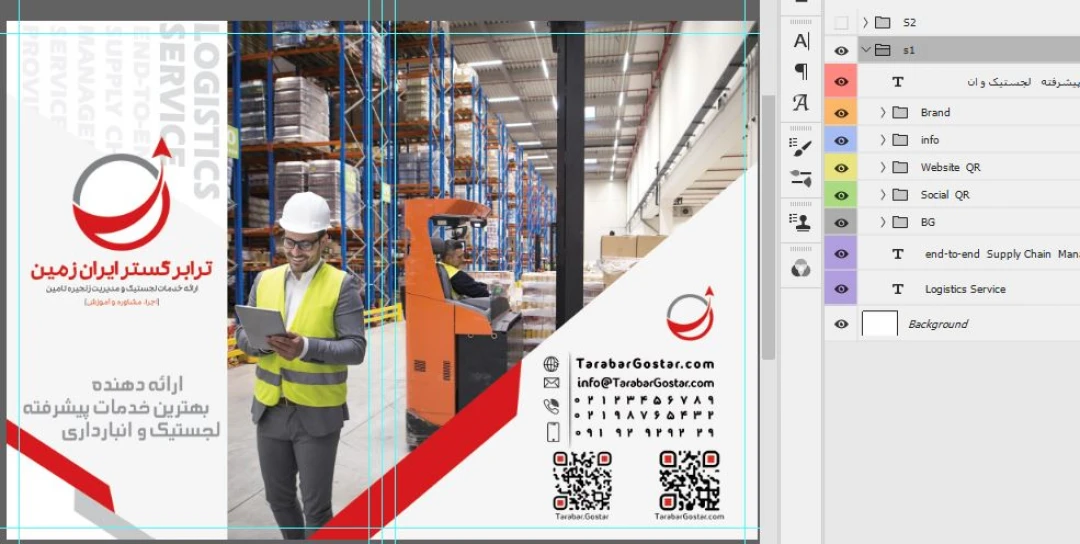Screen dimensions: 1080x544
Task: Click the end-to-end layer's T icon
Action: pyautogui.click(x=897, y=254)
